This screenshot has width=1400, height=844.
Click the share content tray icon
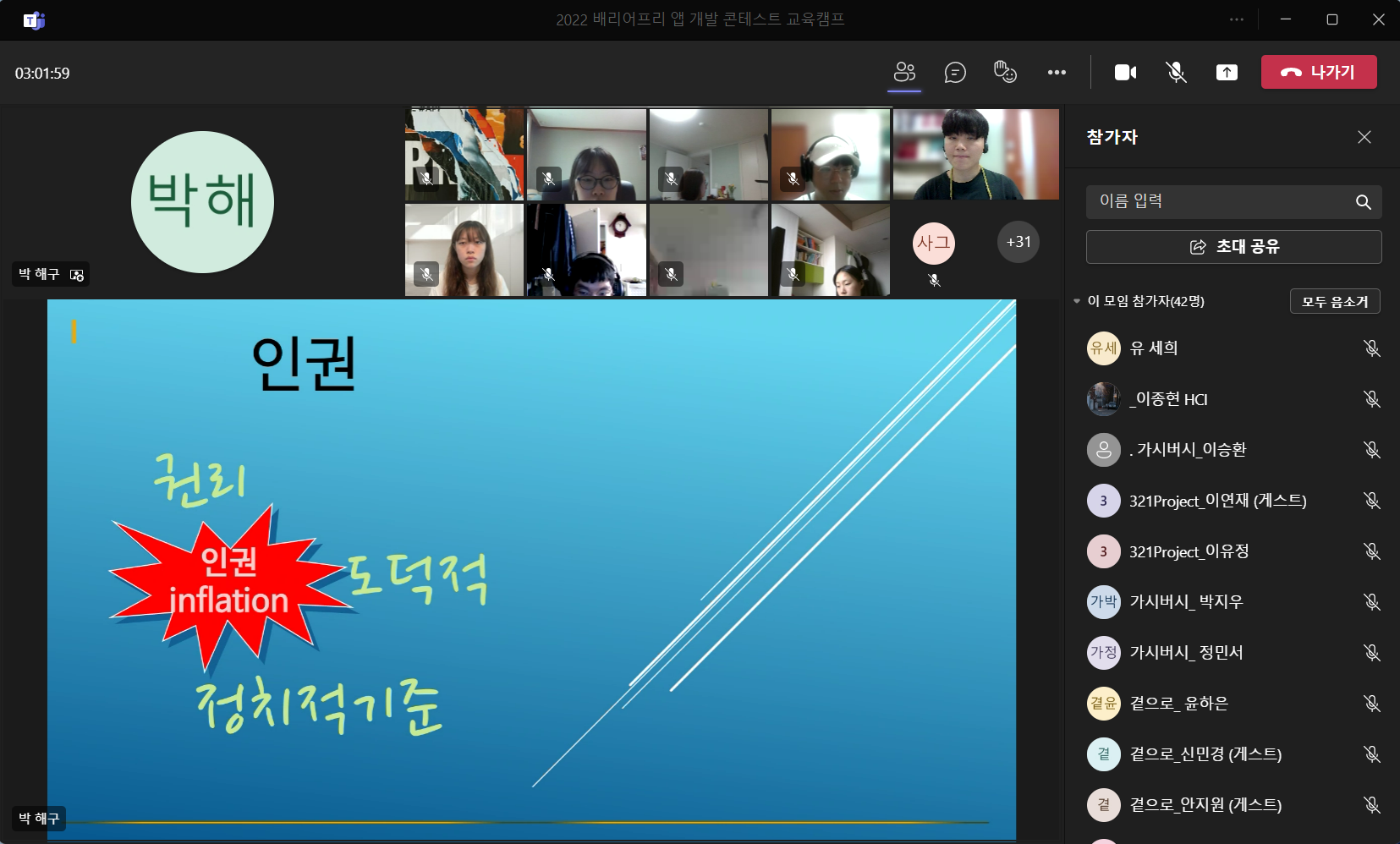point(1227,73)
